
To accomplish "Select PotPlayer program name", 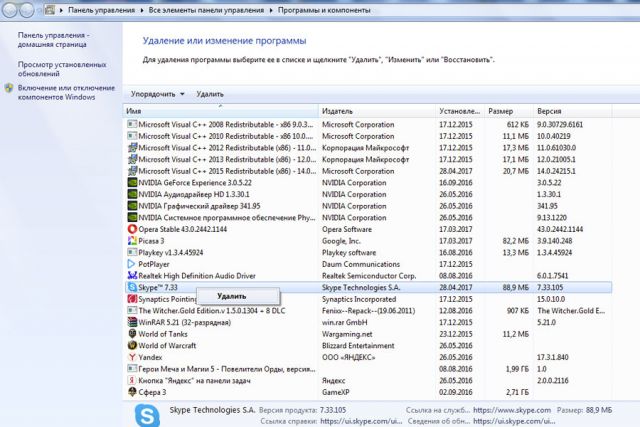I will click(154, 264).
